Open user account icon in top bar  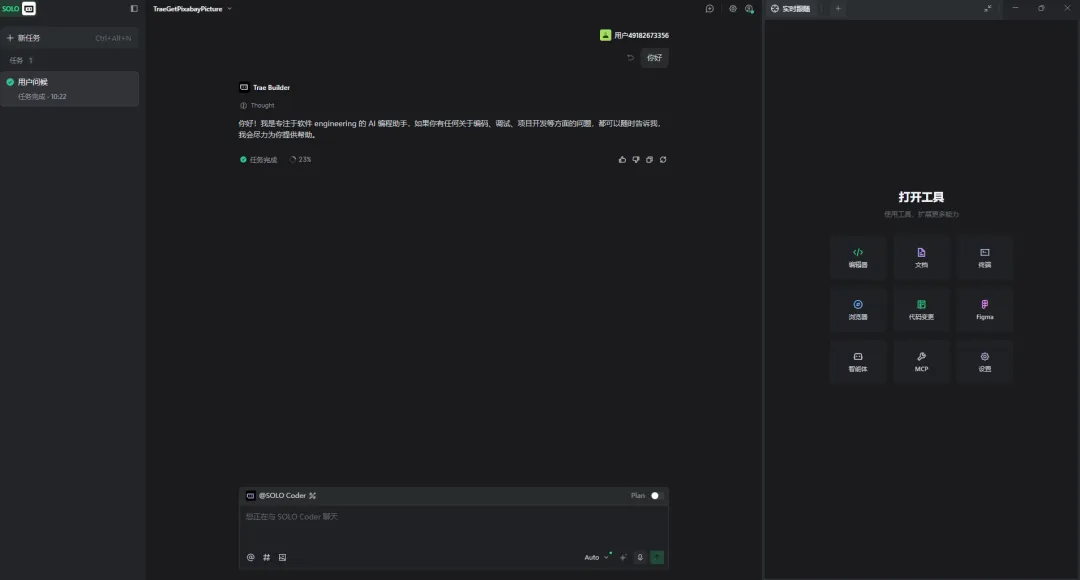pos(749,9)
